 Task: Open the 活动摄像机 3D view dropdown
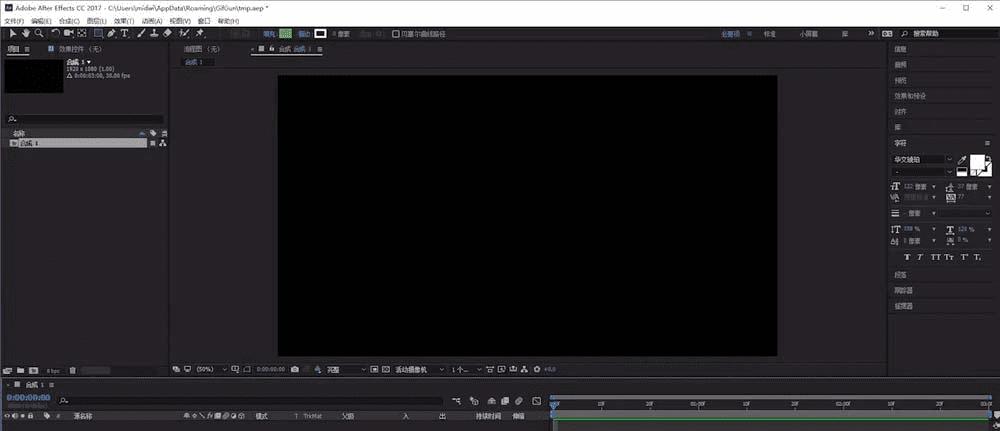pos(420,369)
